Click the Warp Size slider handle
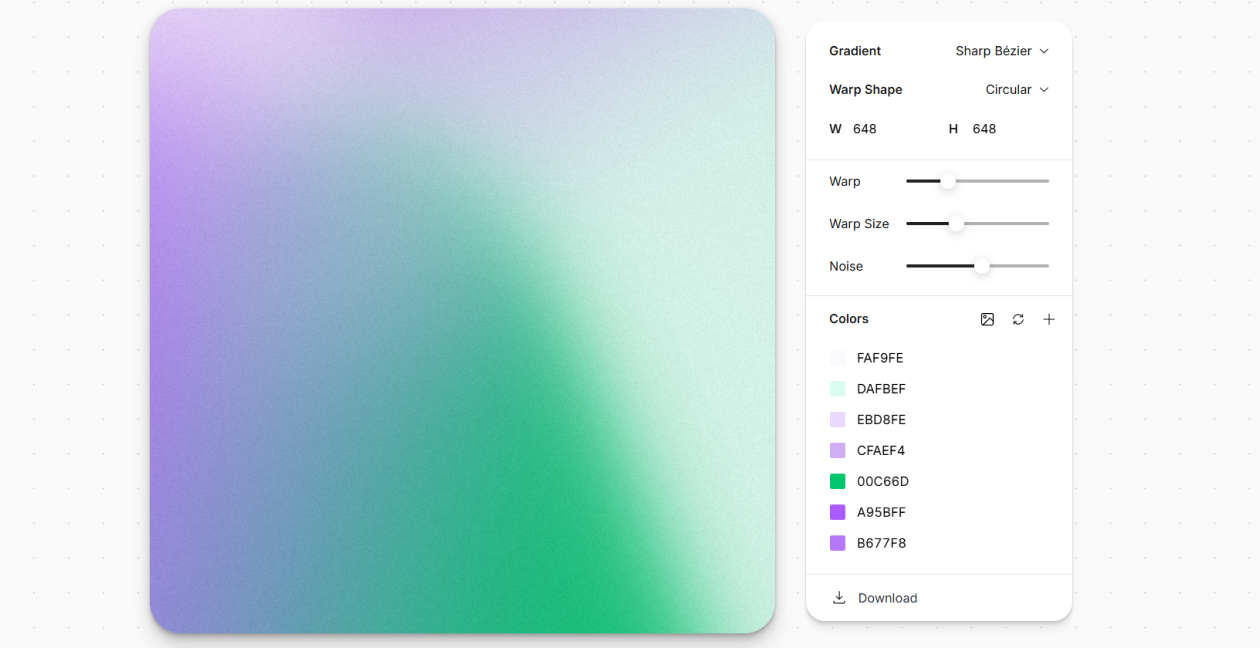The height and width of the screenshot is (648, 1260). [x=956, y=224]
